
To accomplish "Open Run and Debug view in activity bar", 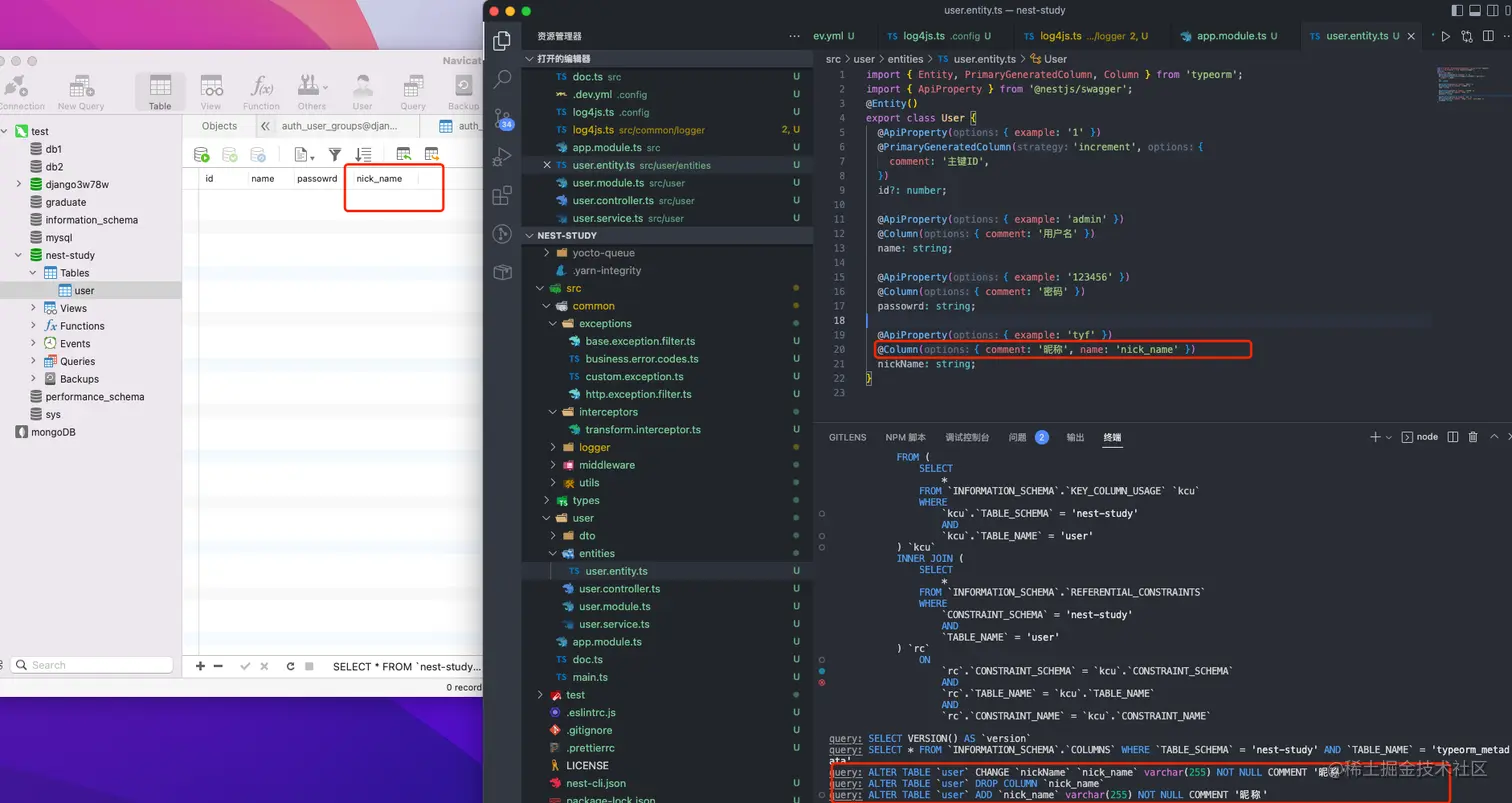I will [x=502, y=157].
